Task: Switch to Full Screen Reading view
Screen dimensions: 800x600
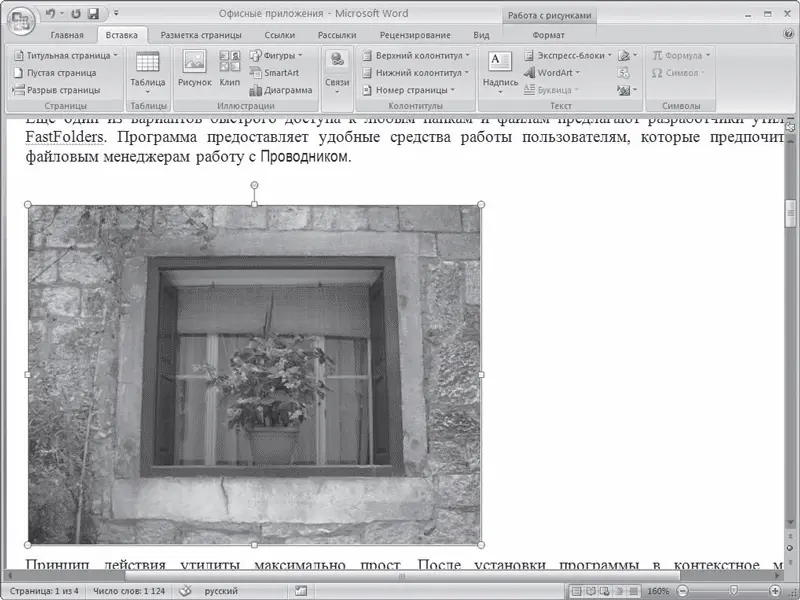Action: [x=591, y=591]
